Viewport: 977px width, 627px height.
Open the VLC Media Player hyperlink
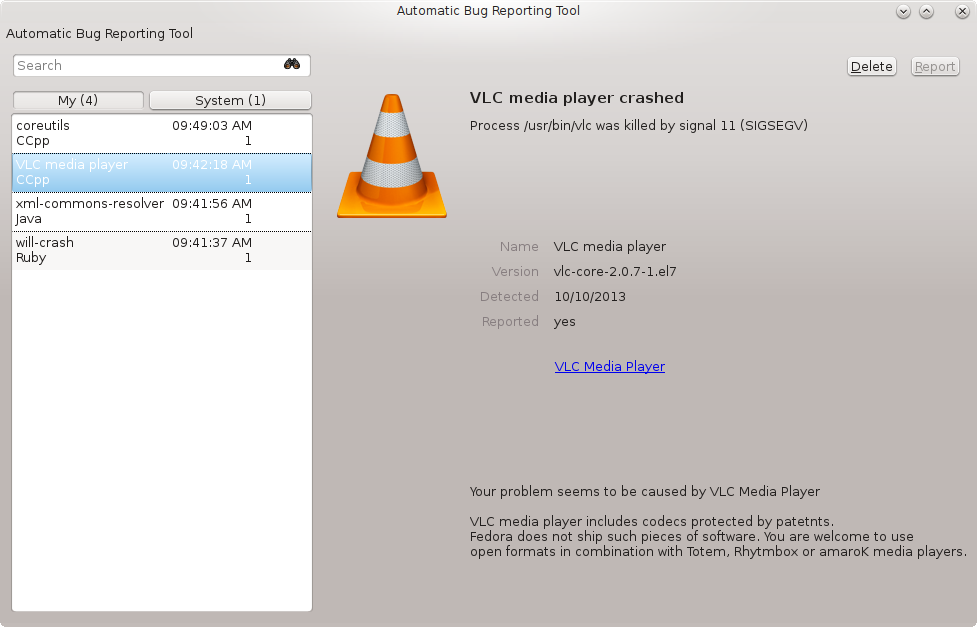coord(609,367)
